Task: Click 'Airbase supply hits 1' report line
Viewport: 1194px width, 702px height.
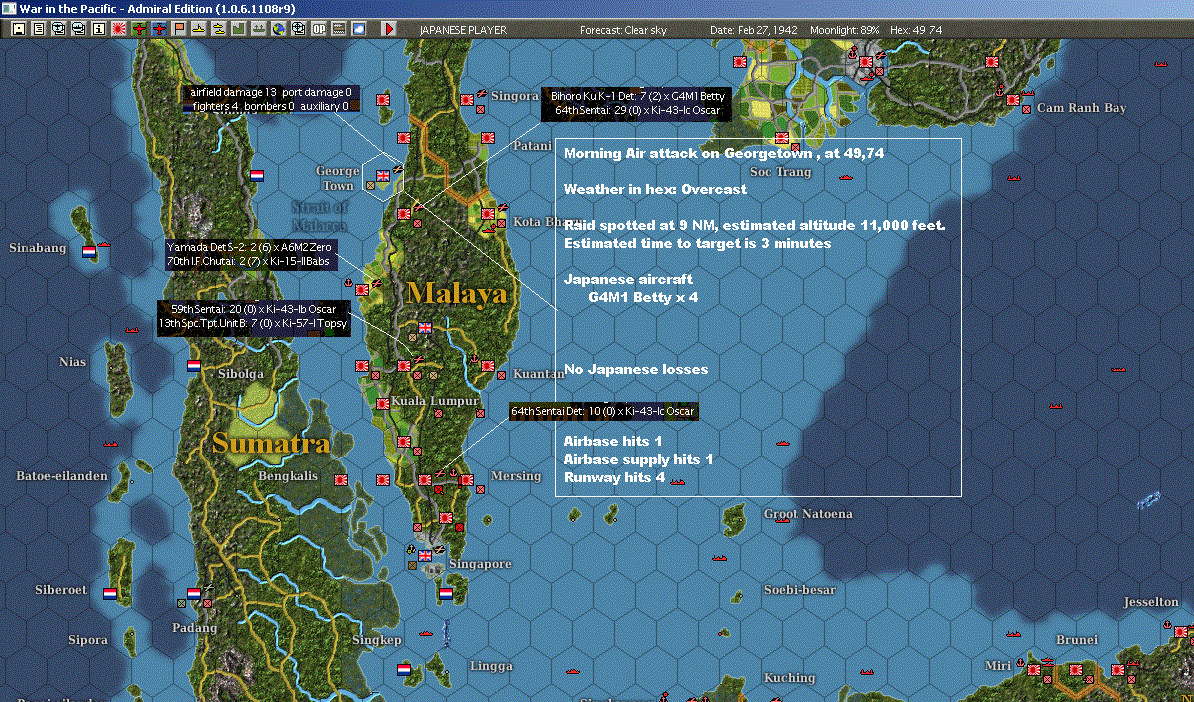Action: [x=638, y=460]
